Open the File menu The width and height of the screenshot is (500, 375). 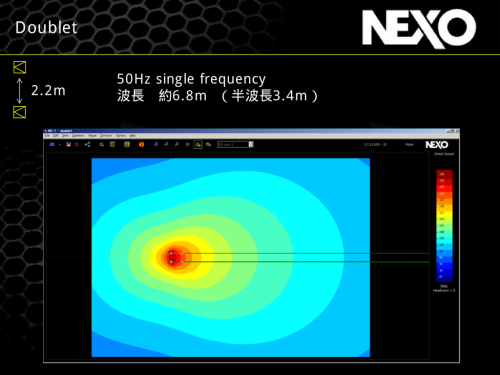click(x=47, y=136)
